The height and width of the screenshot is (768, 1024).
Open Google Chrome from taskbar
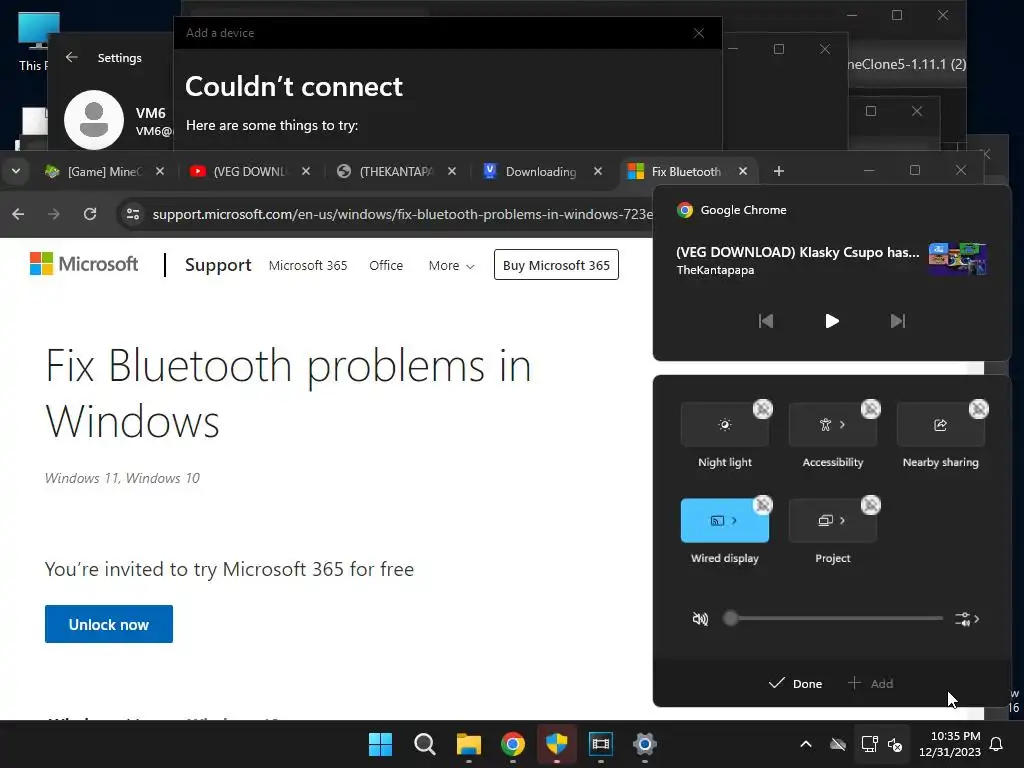click(x=513, y=744)
